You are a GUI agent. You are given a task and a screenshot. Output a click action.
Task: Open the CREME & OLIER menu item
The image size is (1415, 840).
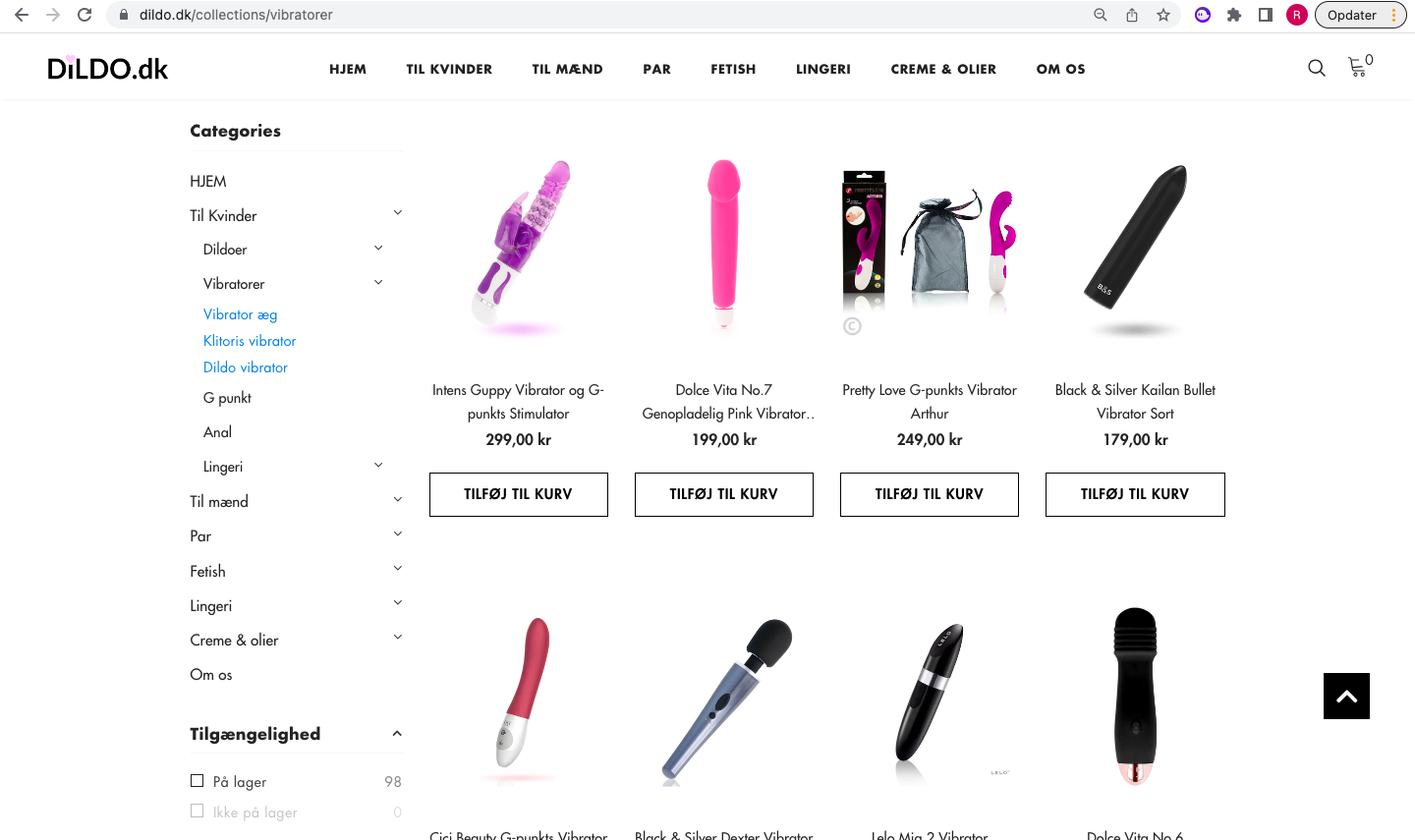tap(943, 69)
